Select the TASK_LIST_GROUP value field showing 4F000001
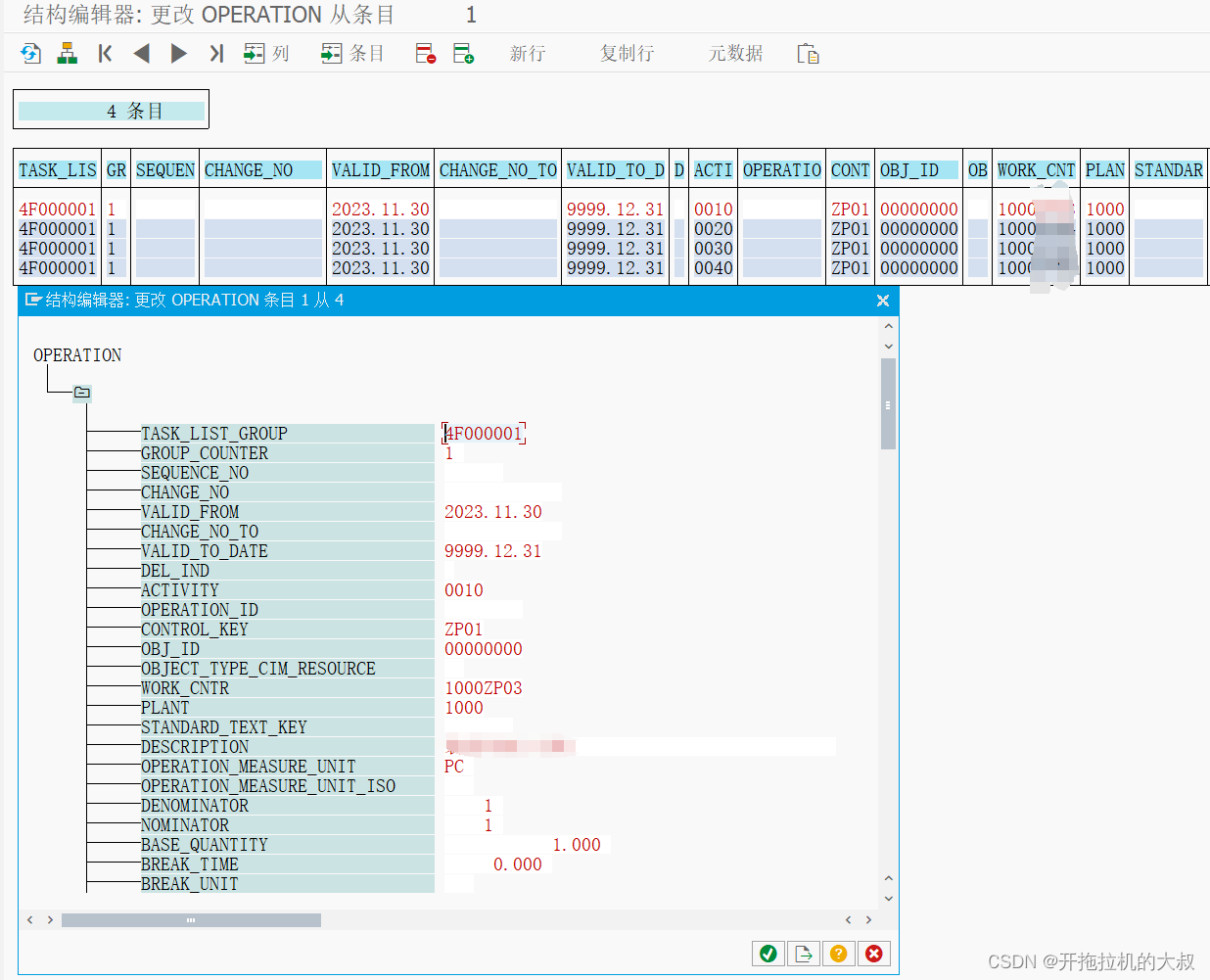 click(484, 433)
